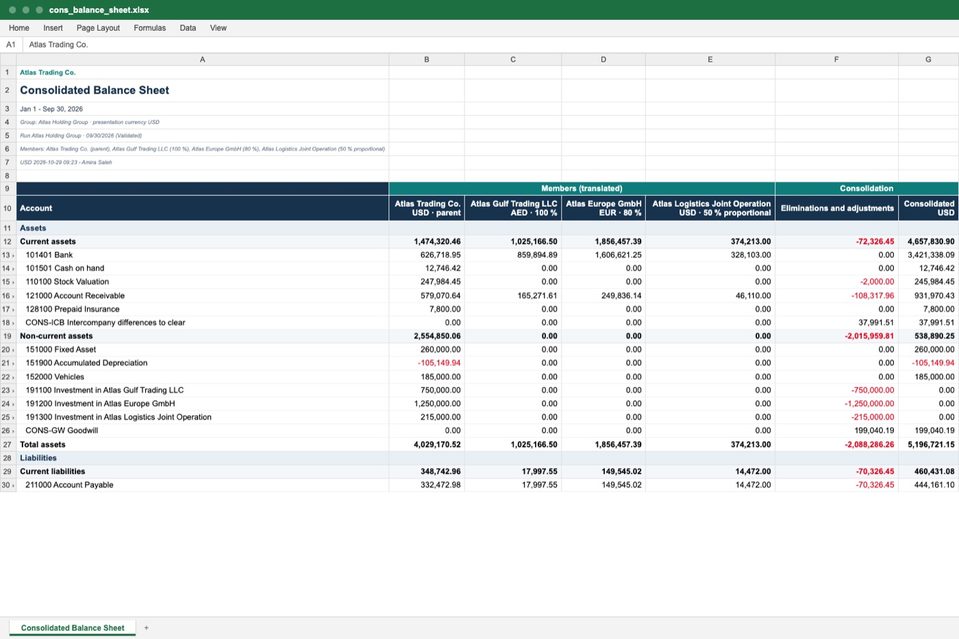Click the Consolidation header cell
The width and height of the screenshot is (959, 639).
point(867,188)
